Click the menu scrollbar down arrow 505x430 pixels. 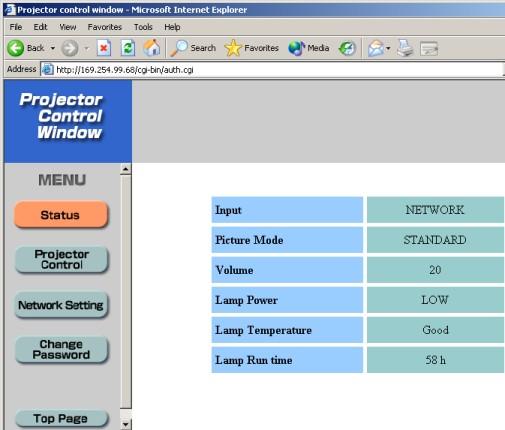click(x=126, y=424)
